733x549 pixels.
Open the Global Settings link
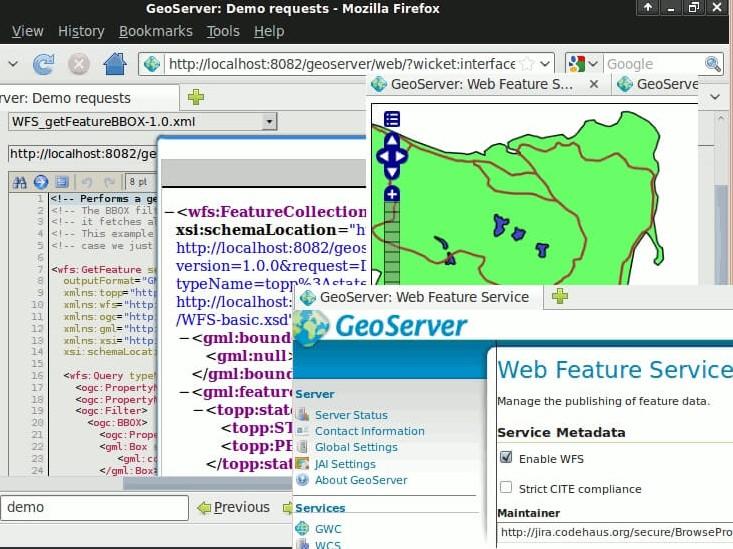click(x=356, y=447)
